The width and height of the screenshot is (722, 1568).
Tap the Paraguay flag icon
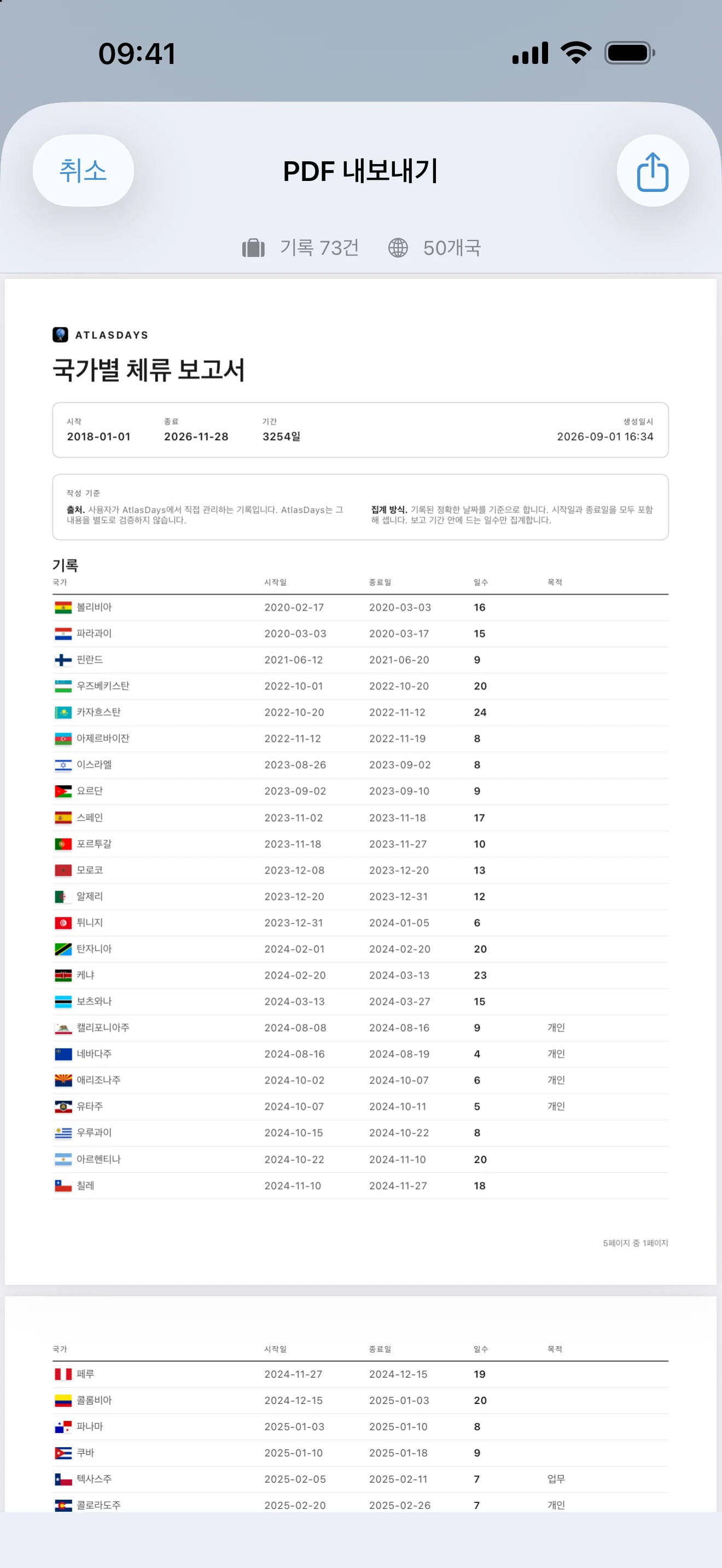coord(63,634)
